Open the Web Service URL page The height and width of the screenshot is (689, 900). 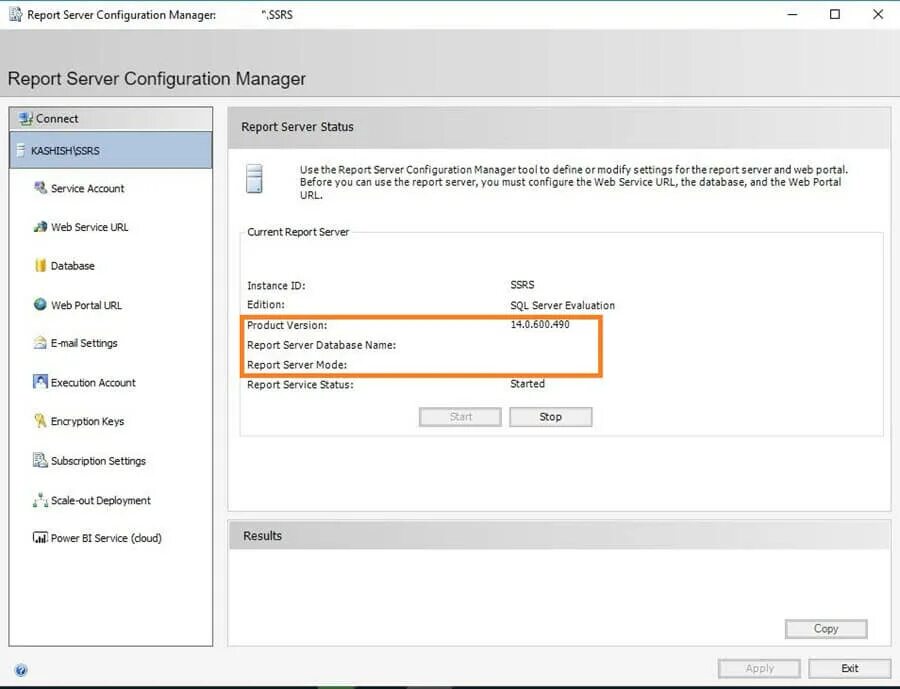click(x=90, y=227)
